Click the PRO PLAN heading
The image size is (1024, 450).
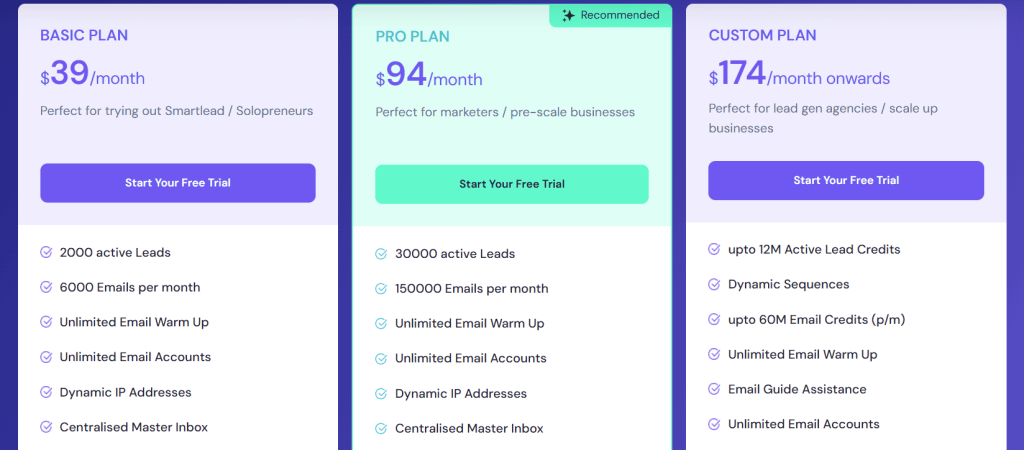412,37
